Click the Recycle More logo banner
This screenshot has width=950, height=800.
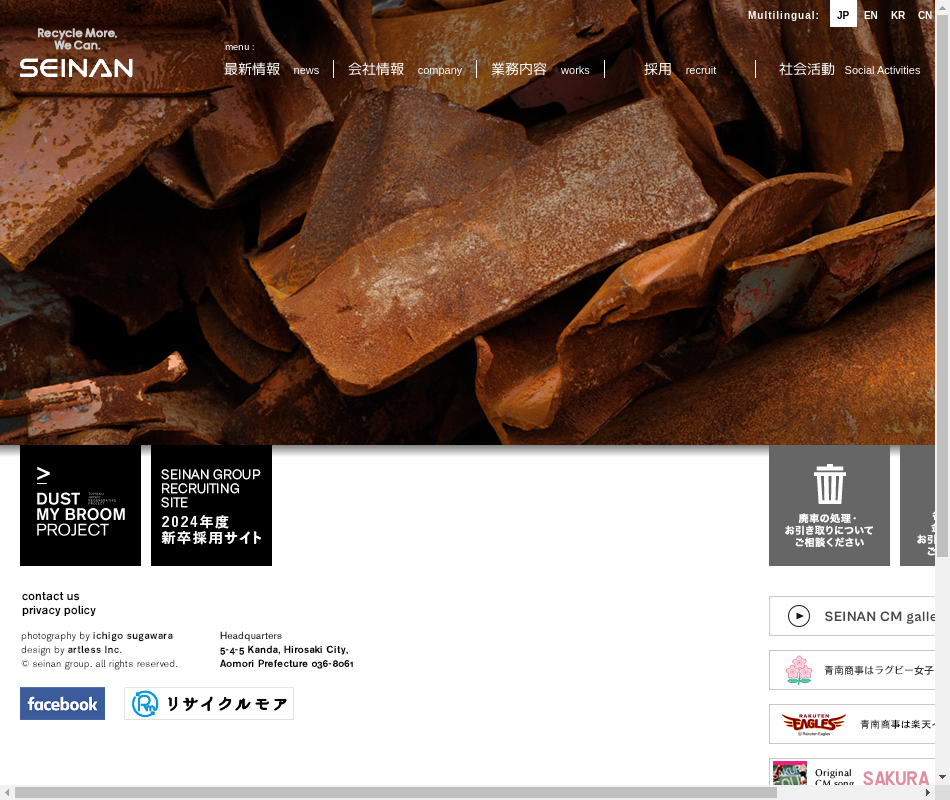pos(209,704)
